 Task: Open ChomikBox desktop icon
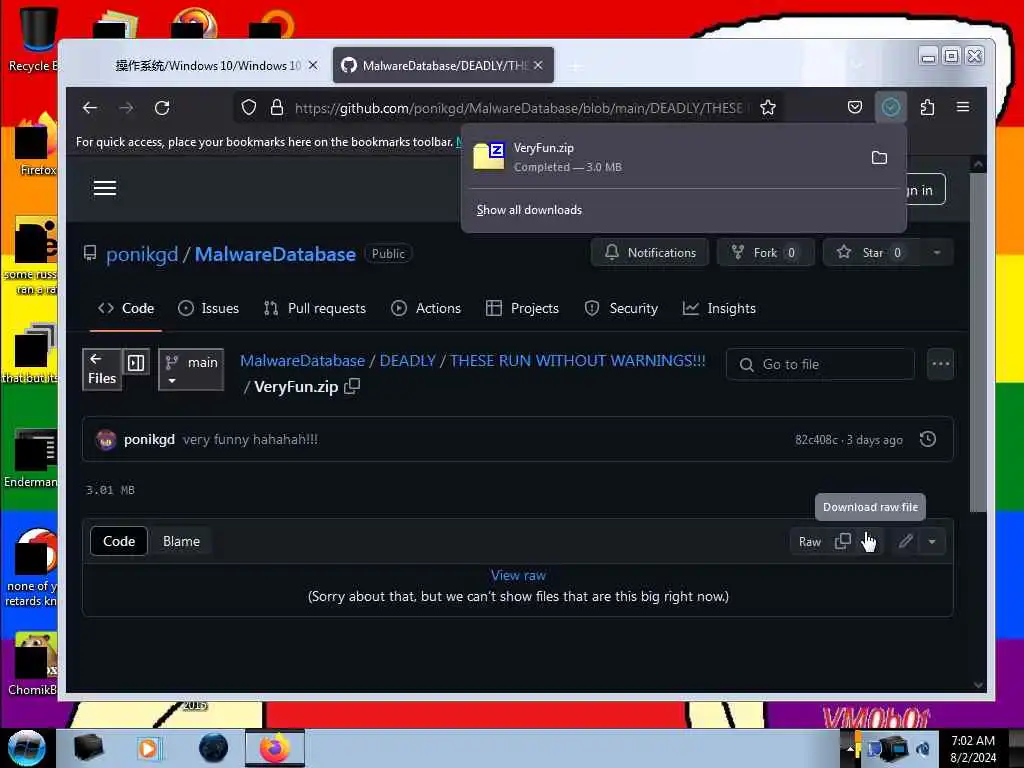tap(33, 664)
